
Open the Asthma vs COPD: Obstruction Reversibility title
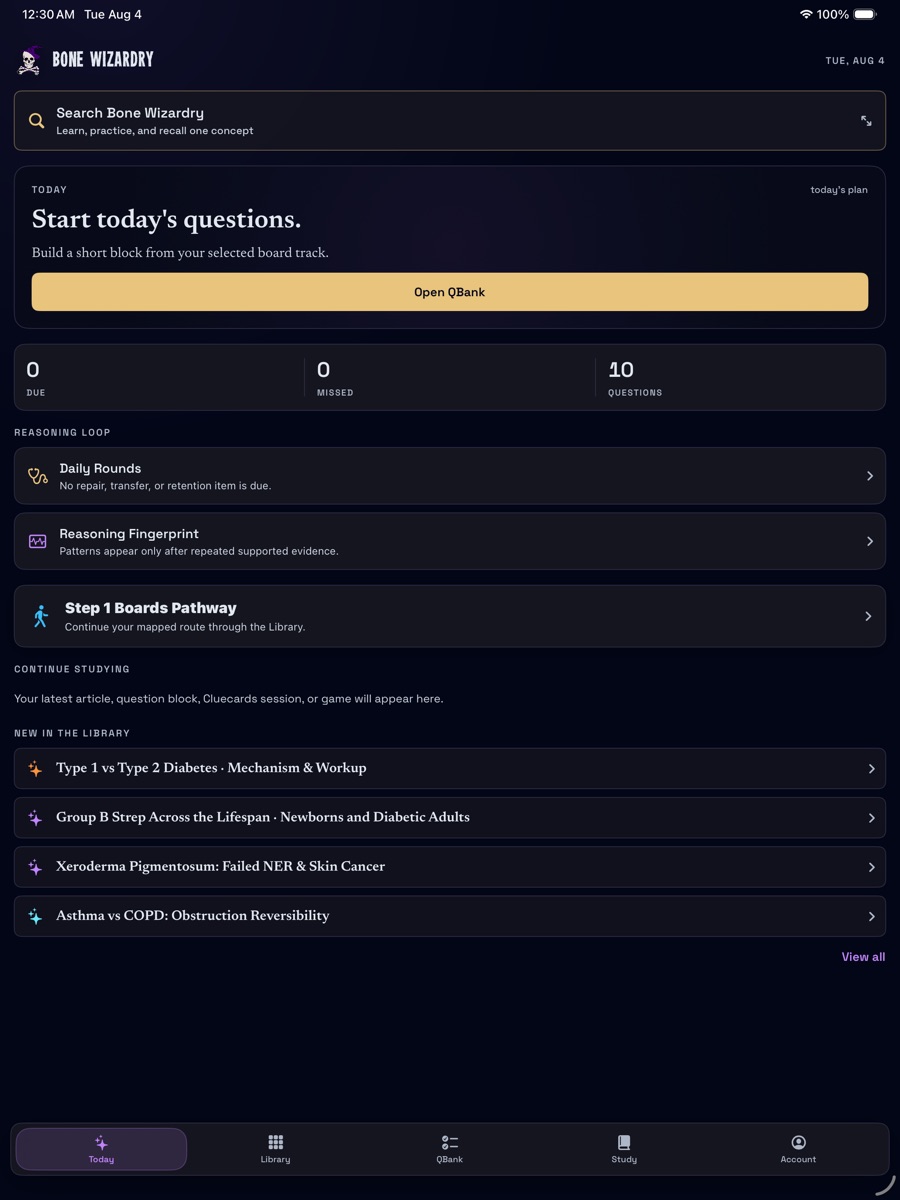coord(192,915)
